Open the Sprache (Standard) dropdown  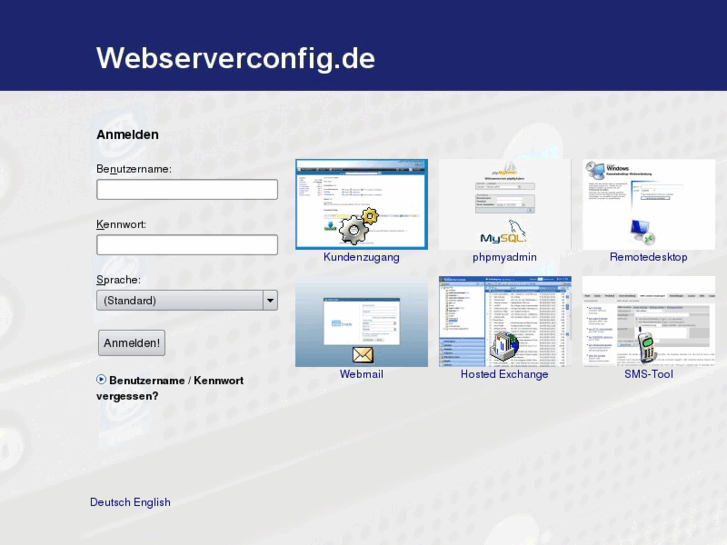point(187,300)
